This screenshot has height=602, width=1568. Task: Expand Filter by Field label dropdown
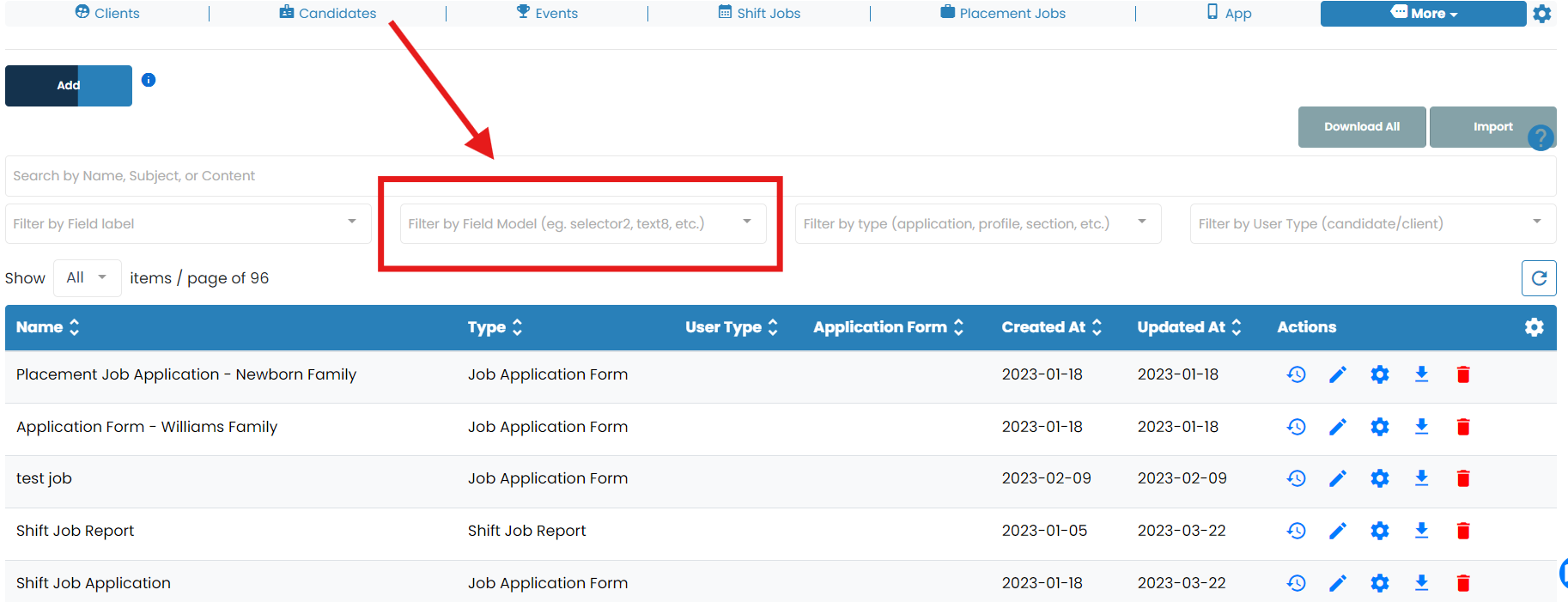188,223
